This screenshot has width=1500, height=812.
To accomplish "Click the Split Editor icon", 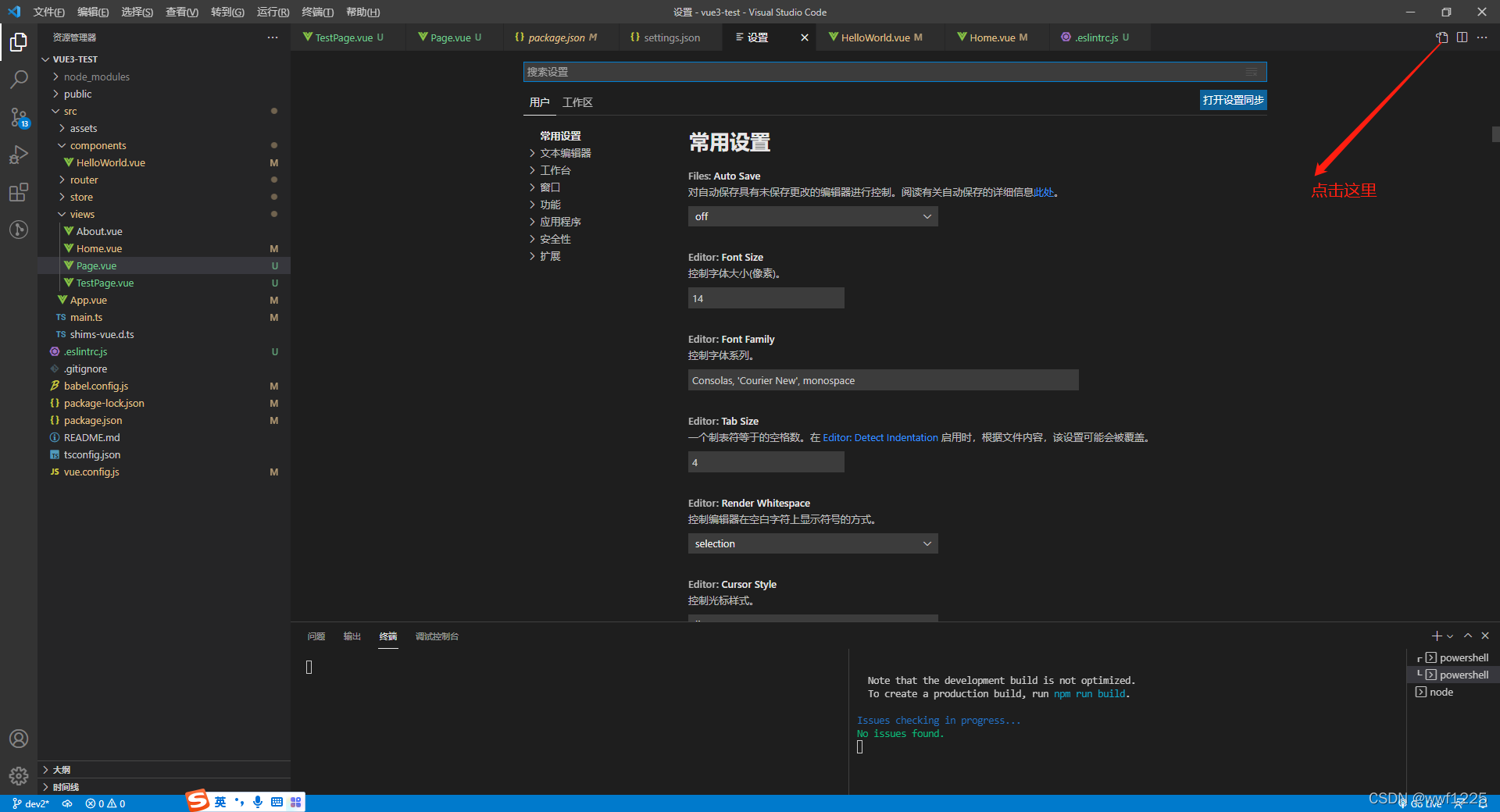I will [1462, 37].
